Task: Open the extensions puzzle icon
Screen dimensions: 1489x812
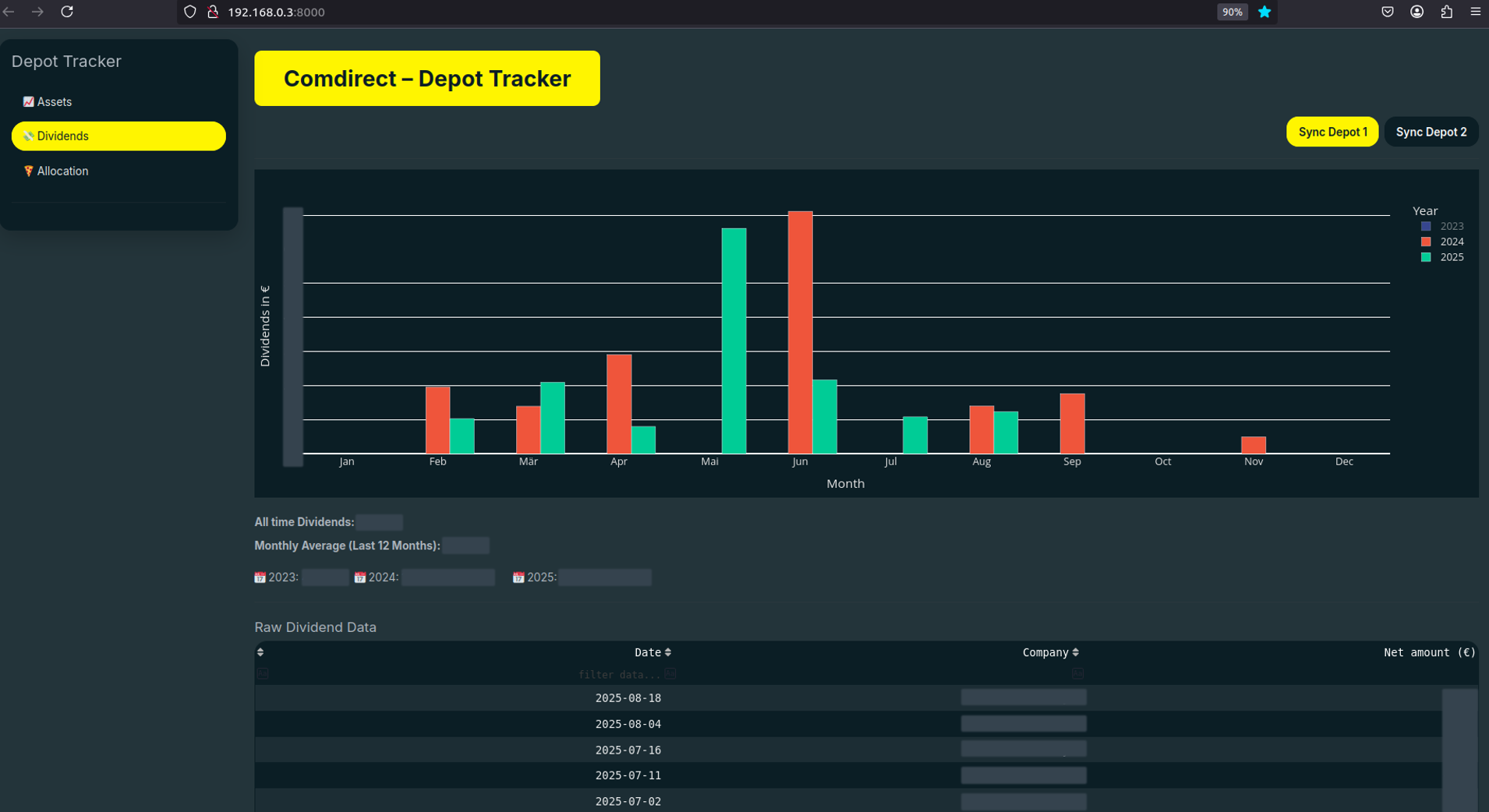Action: click(1447, 12)
